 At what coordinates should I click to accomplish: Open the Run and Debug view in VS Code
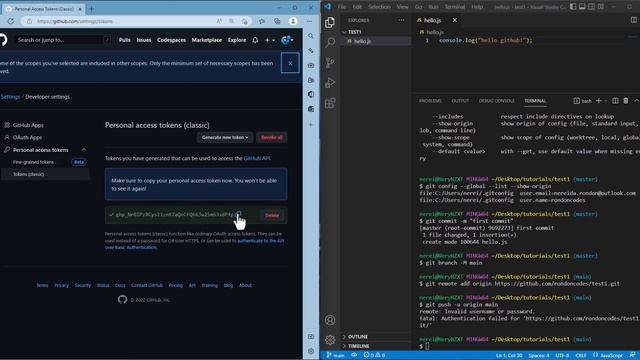coord(330,83)
